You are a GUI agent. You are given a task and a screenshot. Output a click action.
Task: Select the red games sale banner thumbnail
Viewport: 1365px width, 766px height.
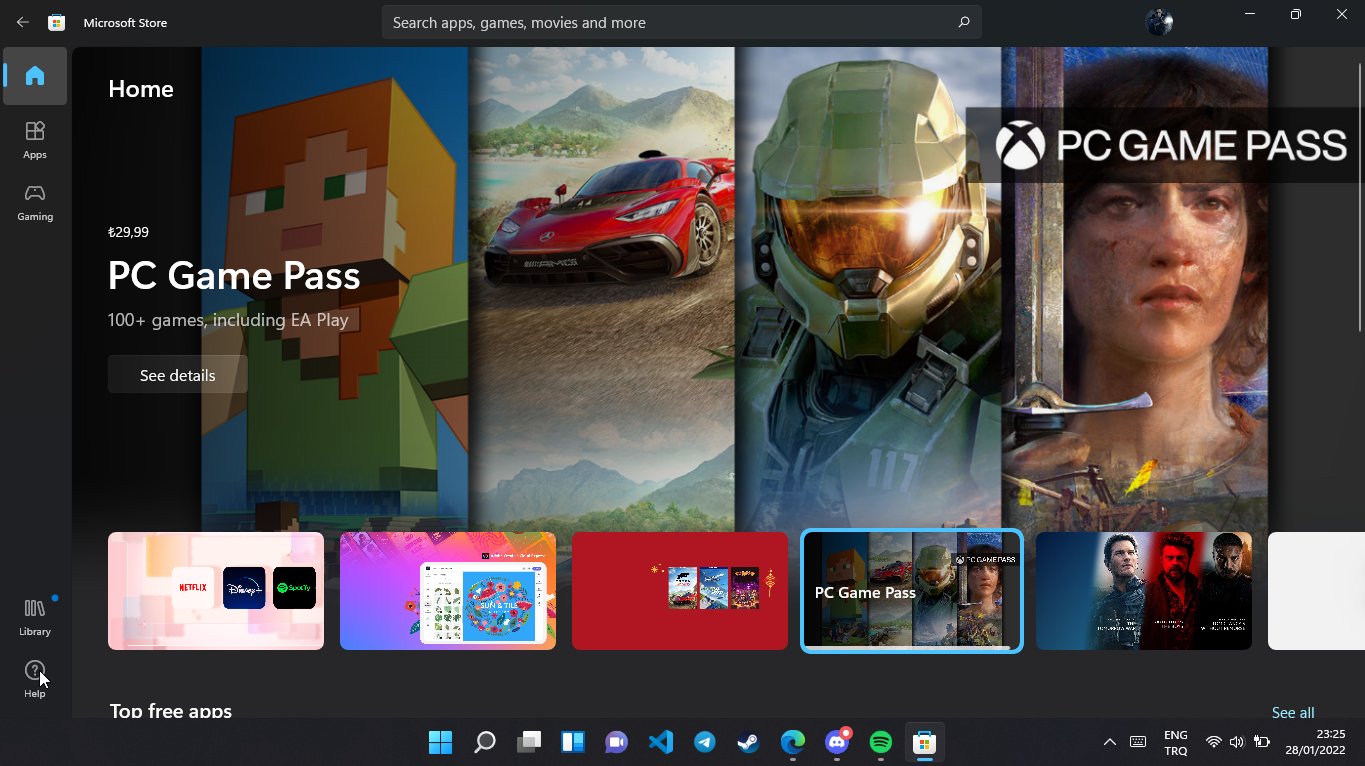pos(680,591)
